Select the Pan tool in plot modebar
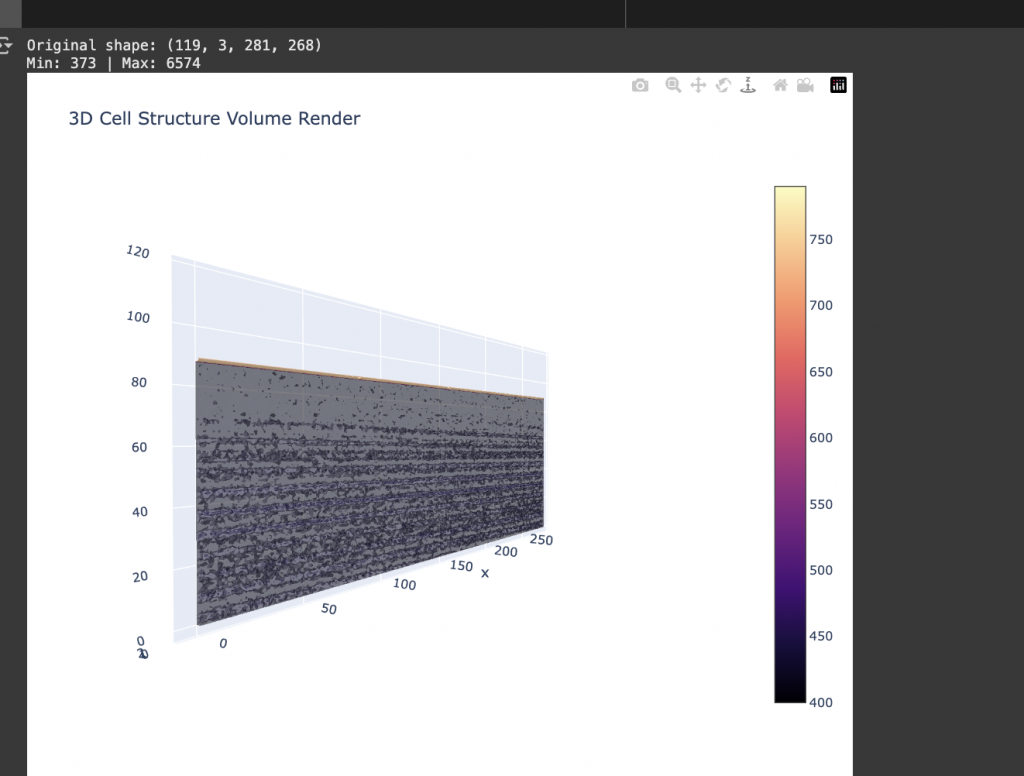 pyautogui.click(x=698, y=85)
